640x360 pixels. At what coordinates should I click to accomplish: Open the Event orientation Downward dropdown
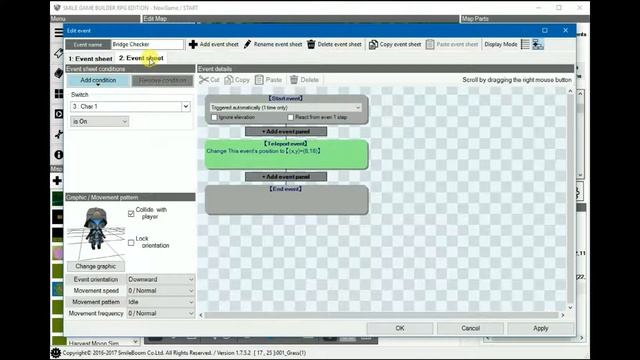point(161,280)
